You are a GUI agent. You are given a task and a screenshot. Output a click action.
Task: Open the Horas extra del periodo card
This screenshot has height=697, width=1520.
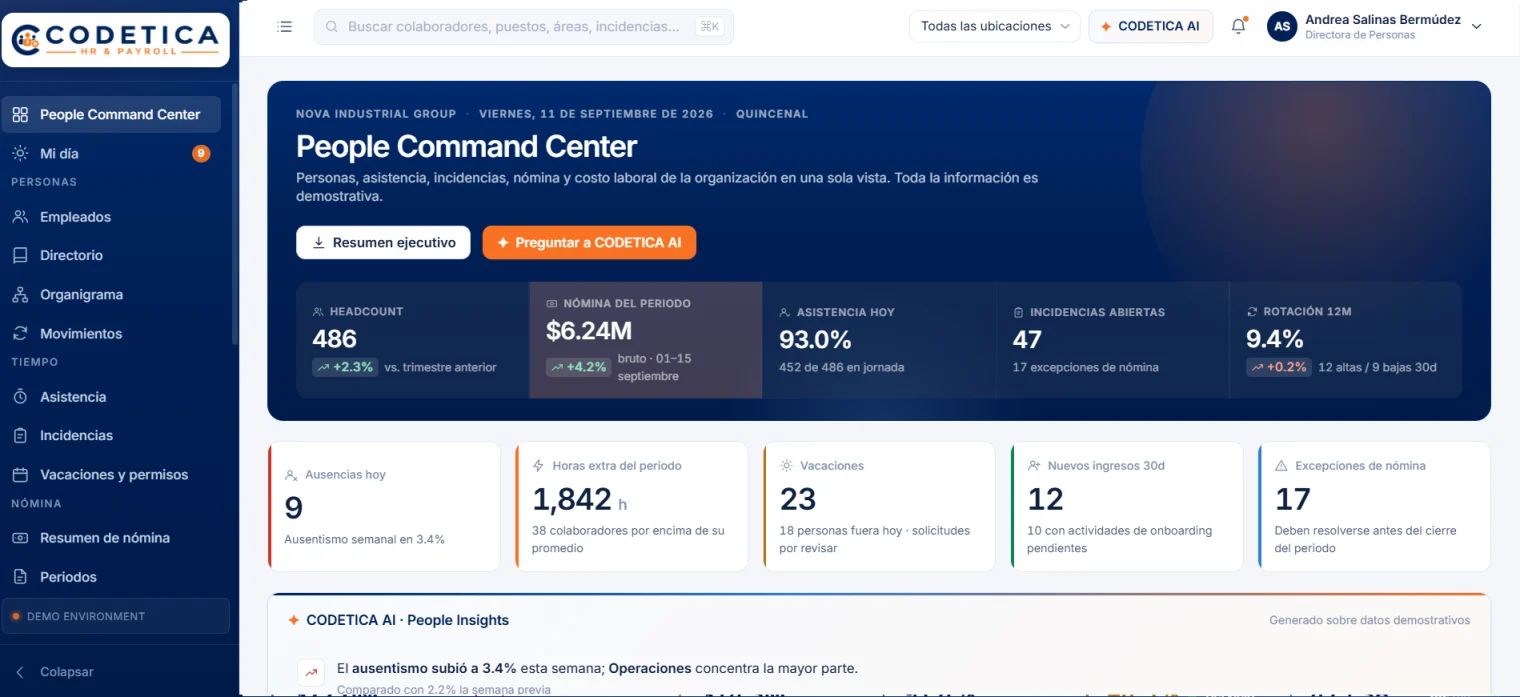(x=631, y=507)
